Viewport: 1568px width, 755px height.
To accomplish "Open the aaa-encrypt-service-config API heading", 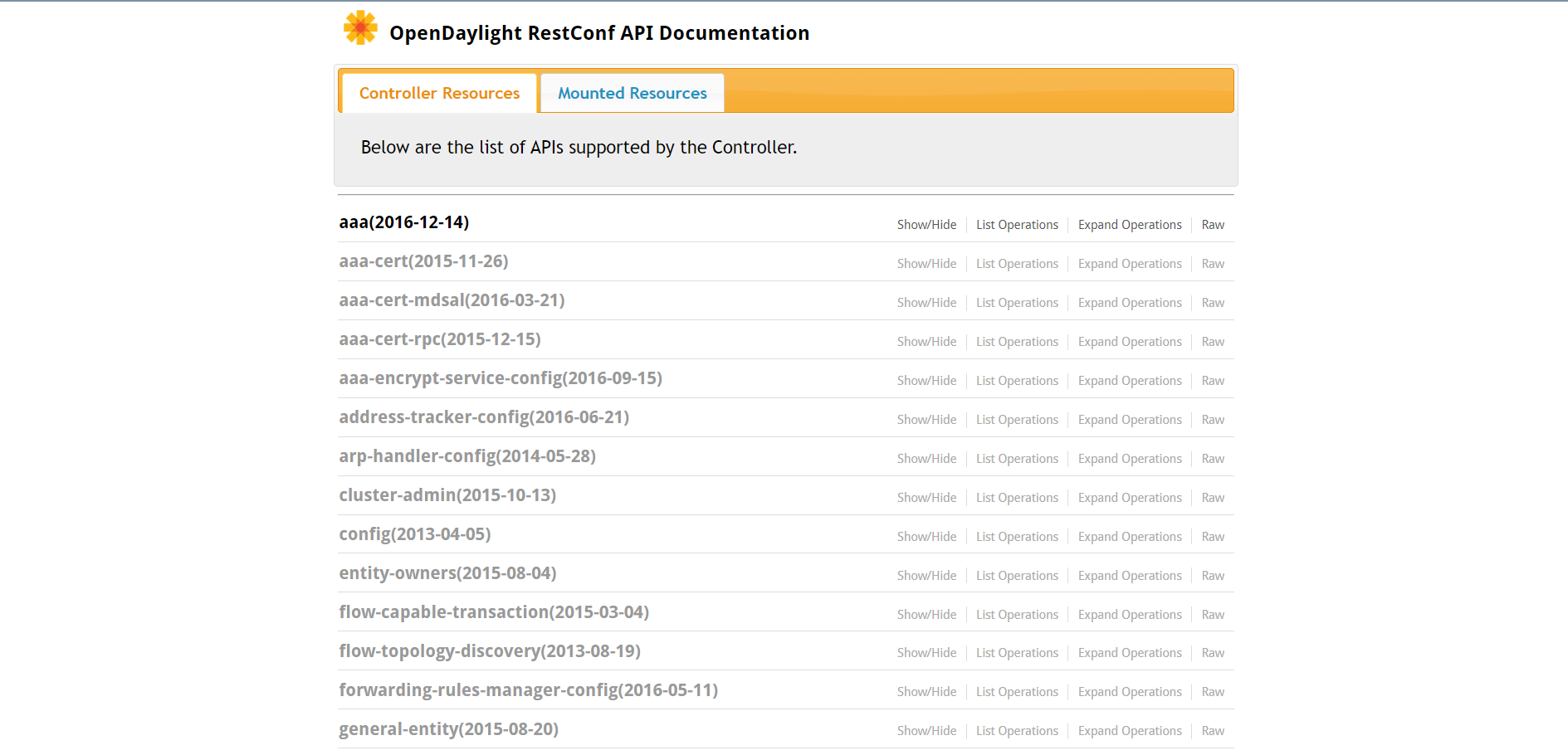I will pyautogui.click(x=501, y=378).
